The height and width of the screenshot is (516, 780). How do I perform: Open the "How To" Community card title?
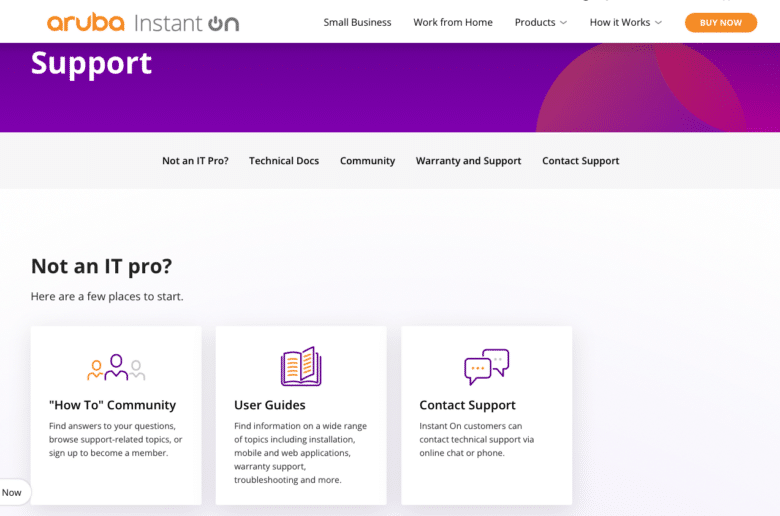112,405
